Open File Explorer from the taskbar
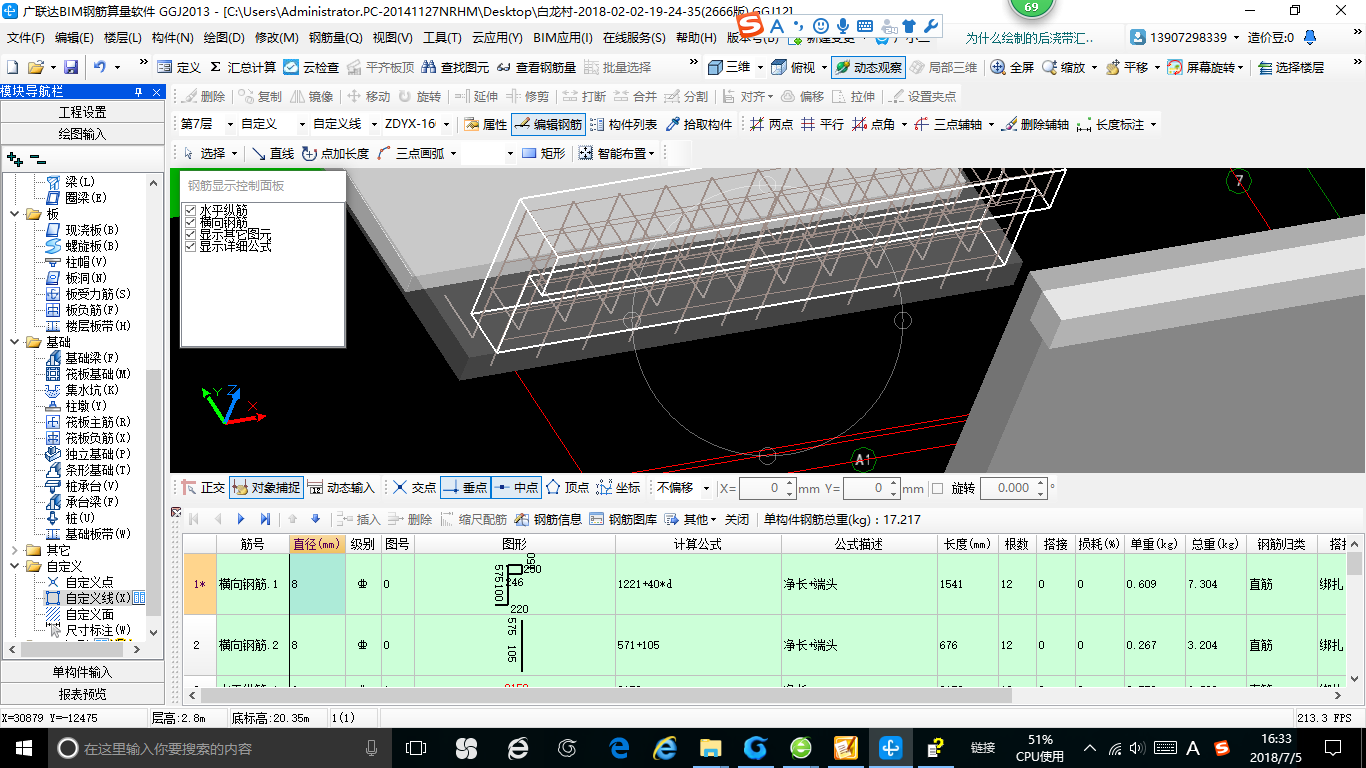Image resolution: width=1366 pixels, height=768 pixels. coord(711,747)
